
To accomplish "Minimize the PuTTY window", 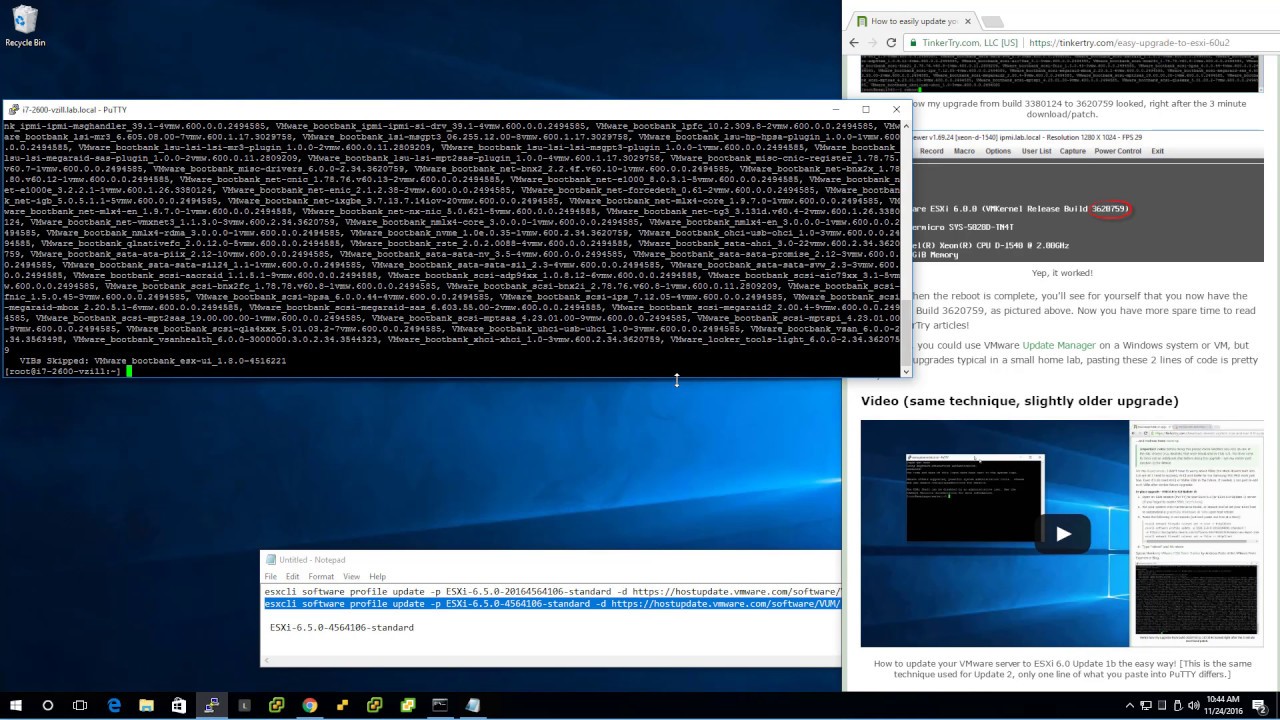I will tap(836, 109).
